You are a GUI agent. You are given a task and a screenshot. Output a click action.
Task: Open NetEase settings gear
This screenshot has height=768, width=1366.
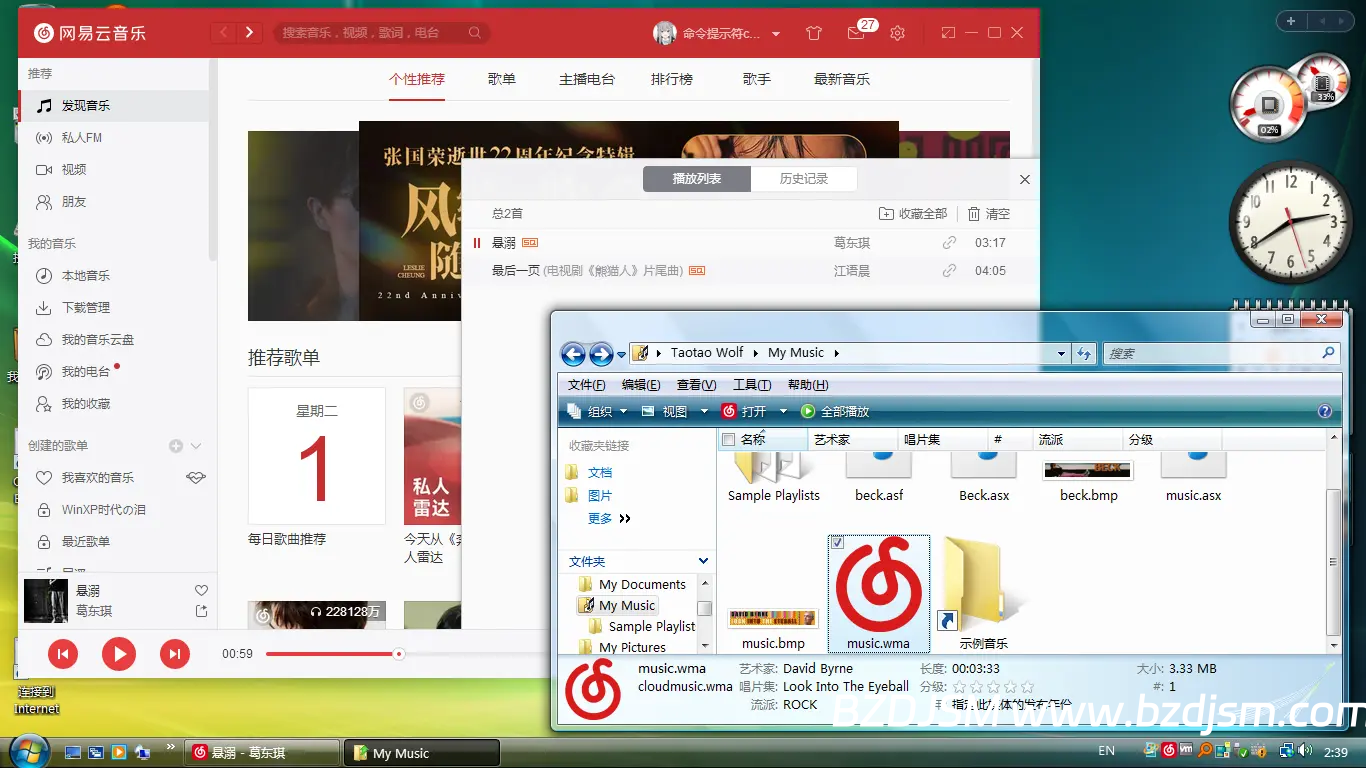coord(897,33)
